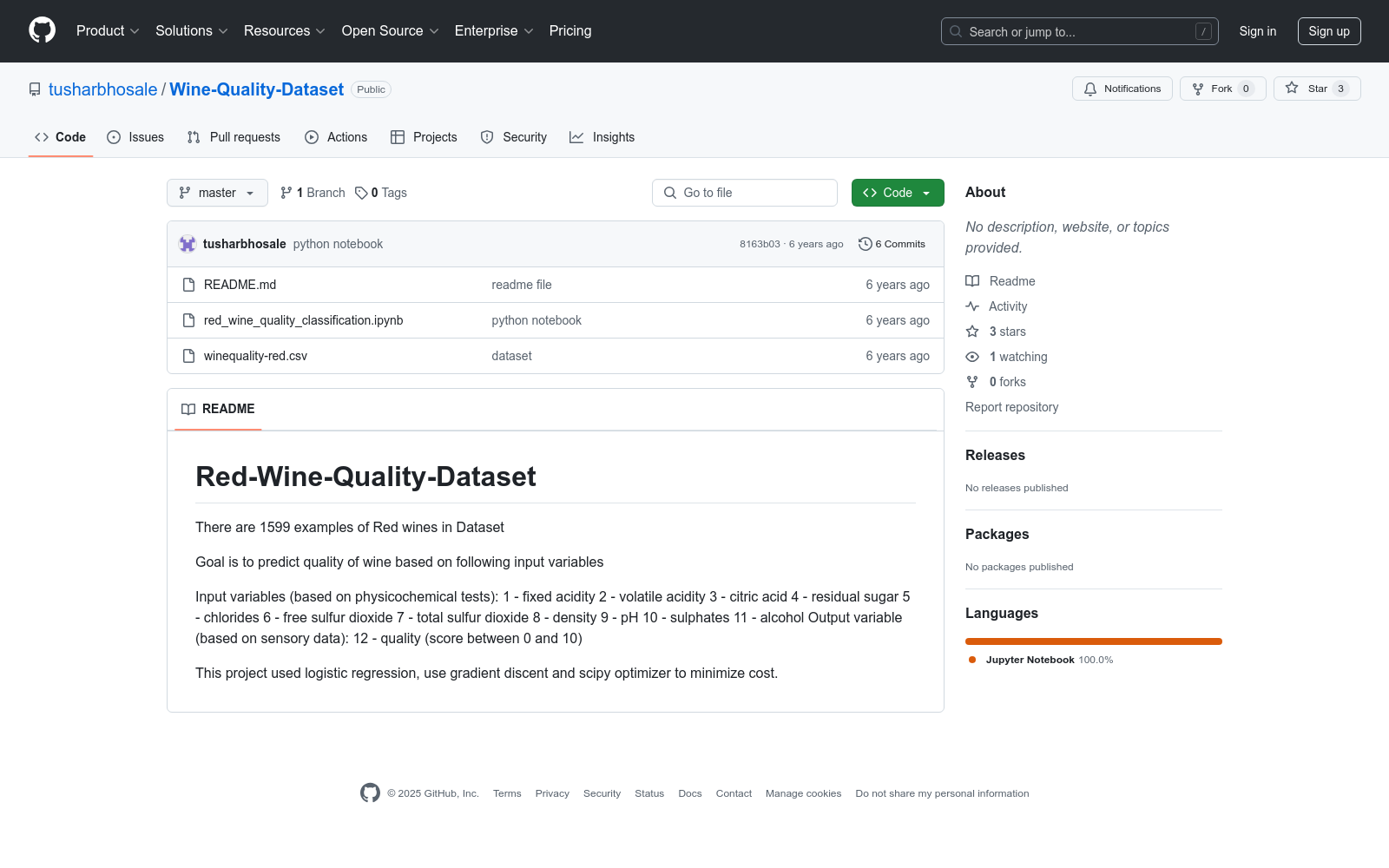Click the fork icon in Fork button
This screenshot has width=1389, height=868.
coord(1198,89)
